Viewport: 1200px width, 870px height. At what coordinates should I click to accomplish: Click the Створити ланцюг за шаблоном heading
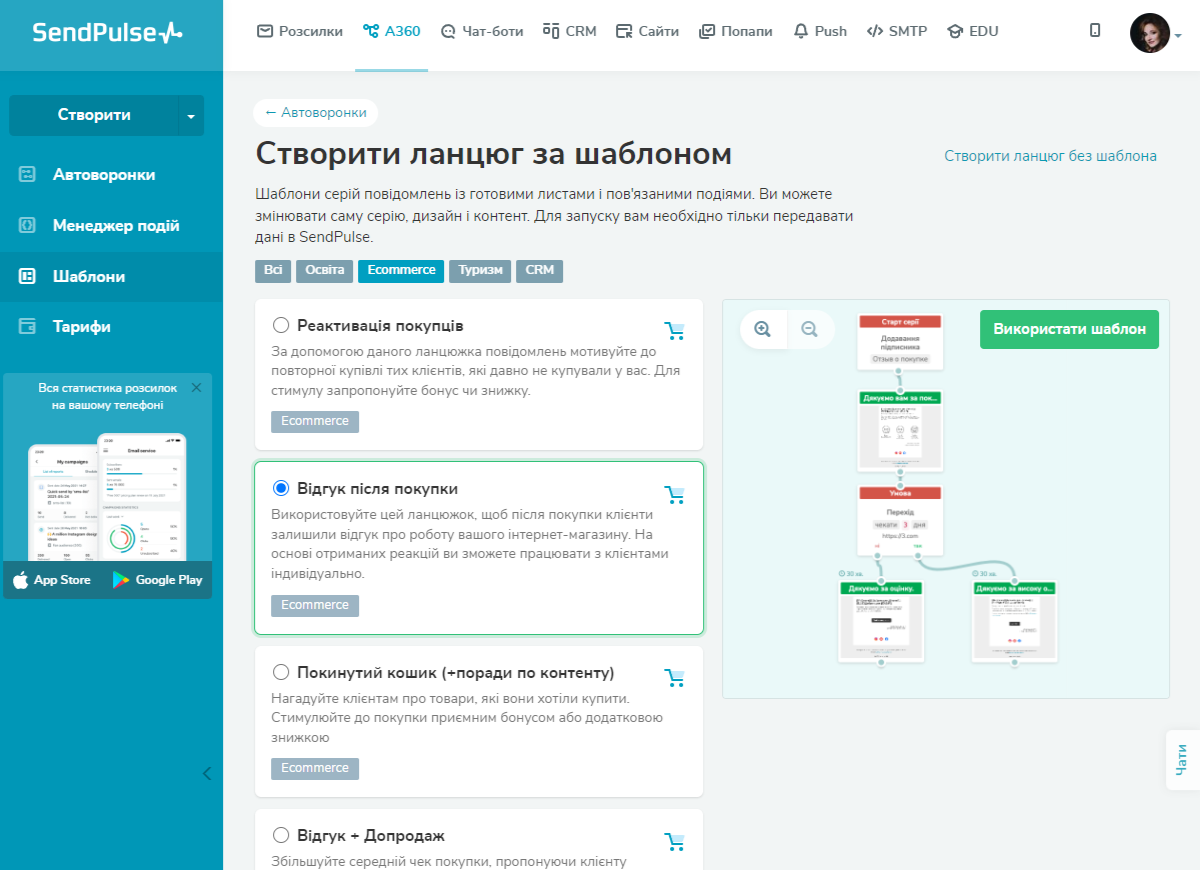click(x=494, y=154)
